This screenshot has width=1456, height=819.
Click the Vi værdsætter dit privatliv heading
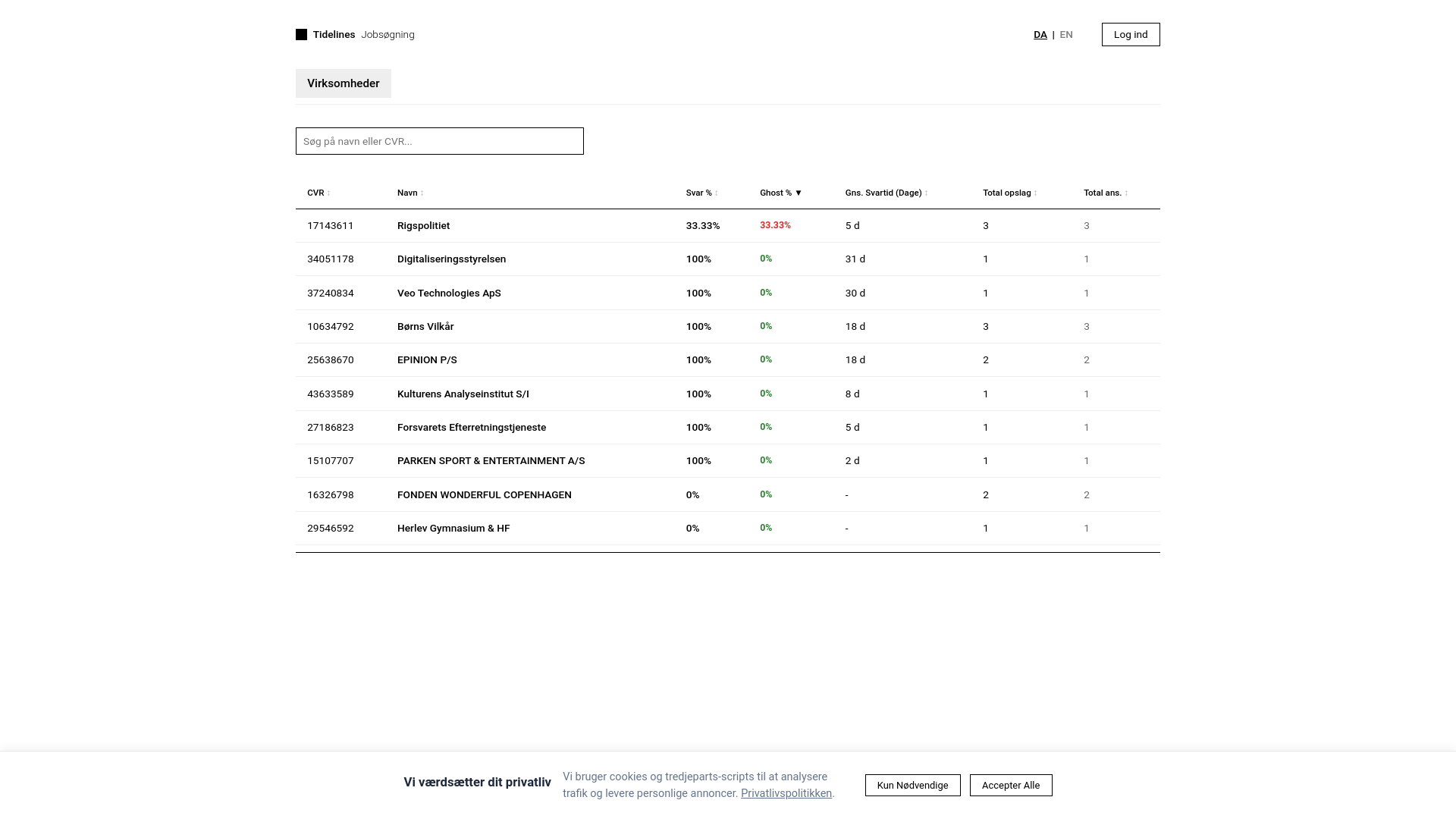pos(478,783)
